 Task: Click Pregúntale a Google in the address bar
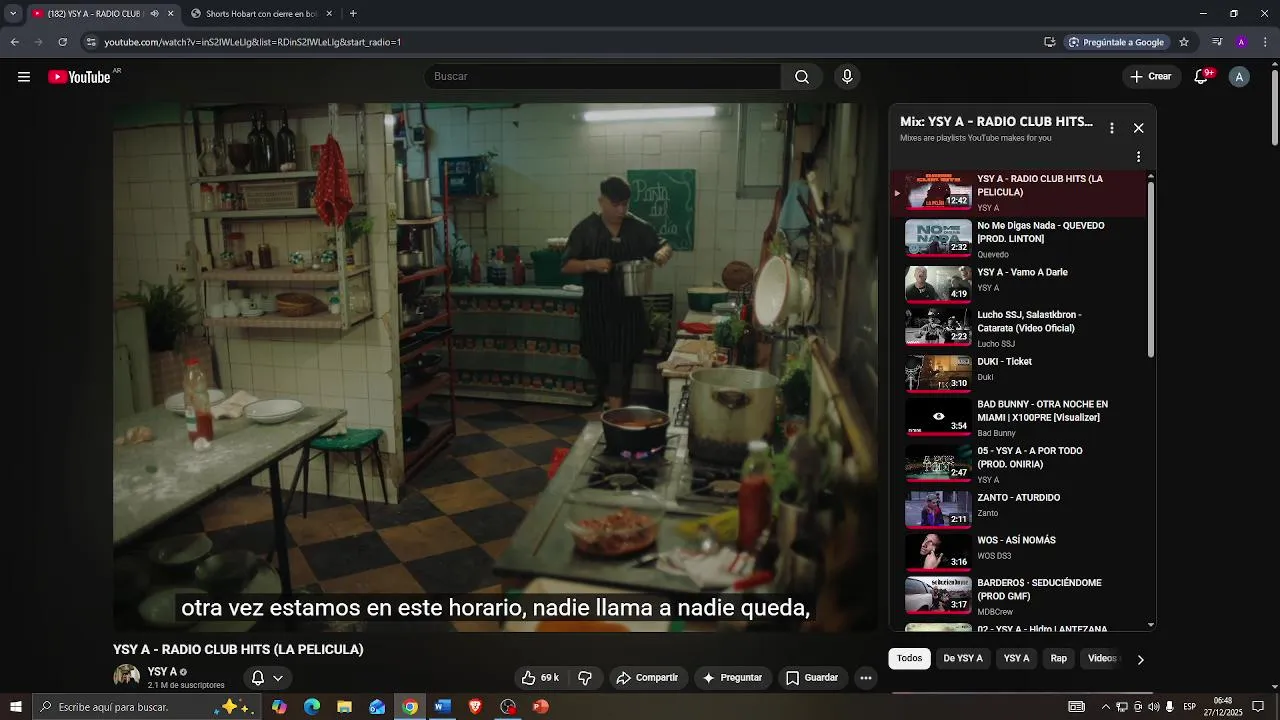1116,42
